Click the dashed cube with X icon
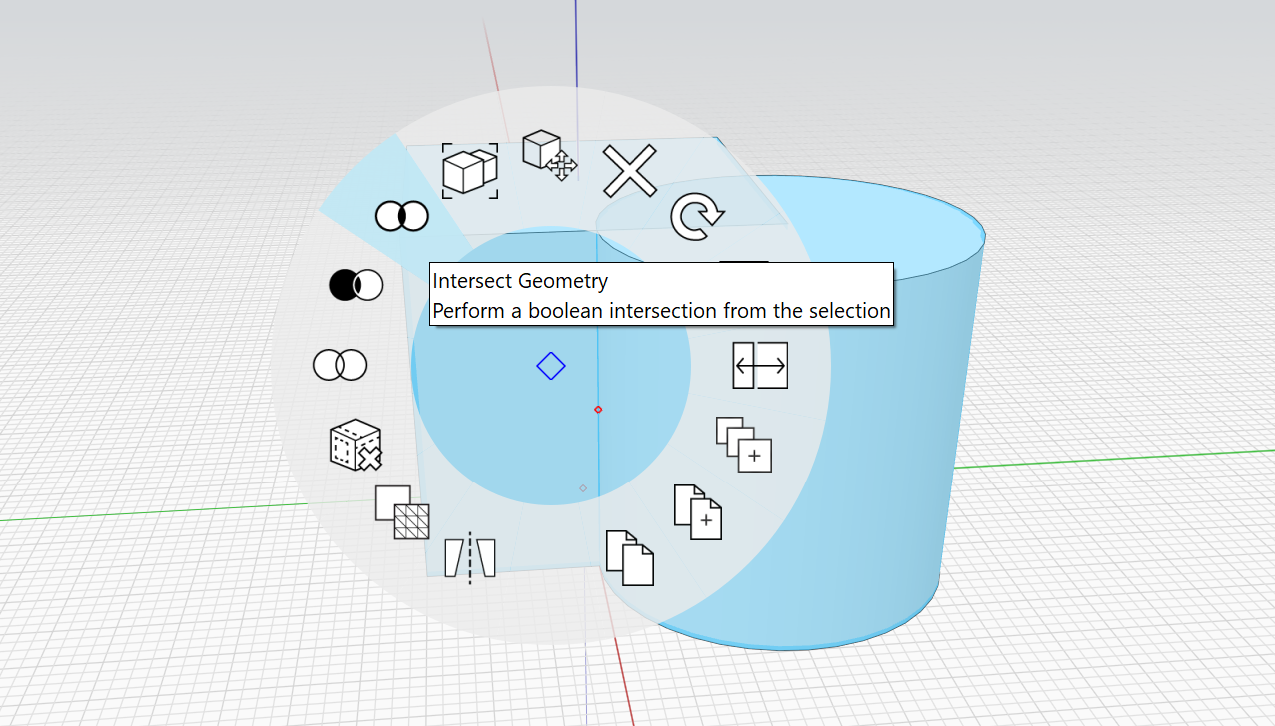1275x726 pixels. coord(356,446)
